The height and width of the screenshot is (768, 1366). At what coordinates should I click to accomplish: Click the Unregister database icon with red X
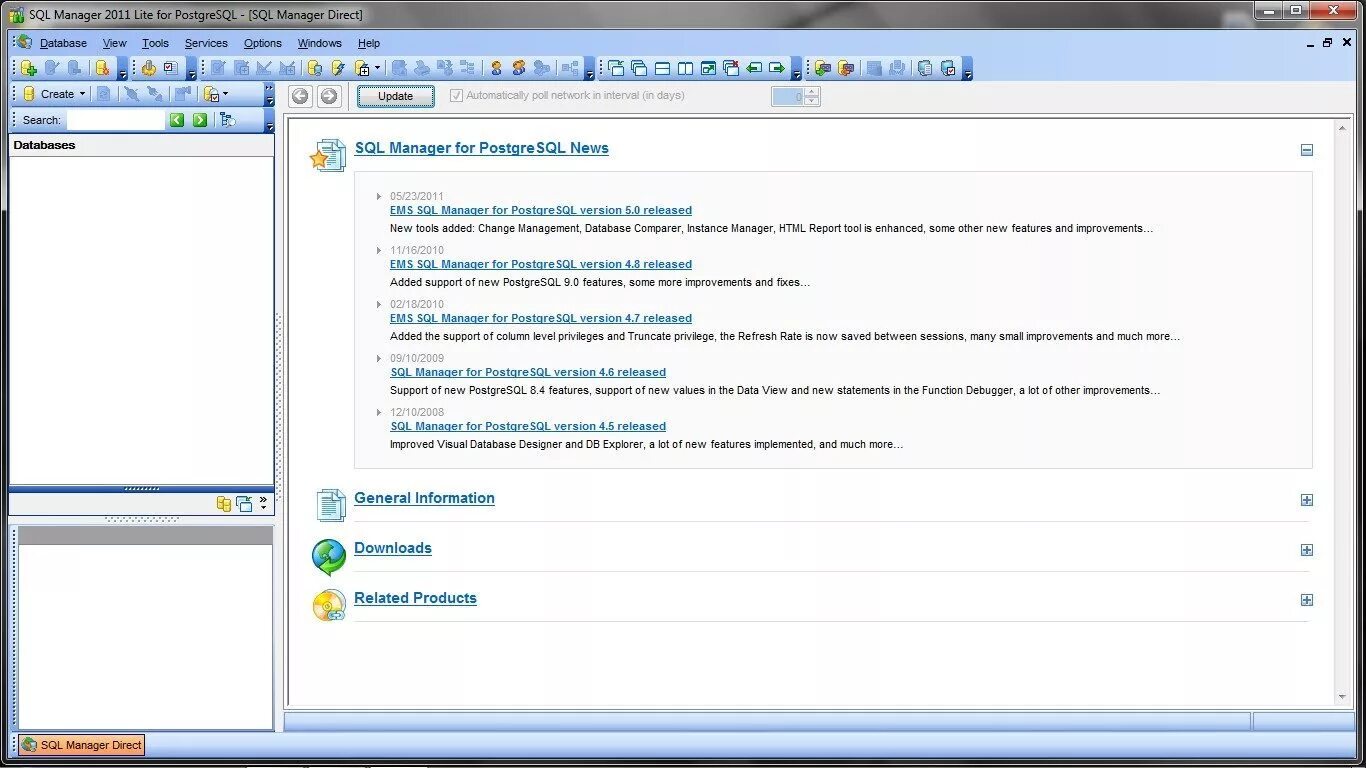click(x=102, y=68)
